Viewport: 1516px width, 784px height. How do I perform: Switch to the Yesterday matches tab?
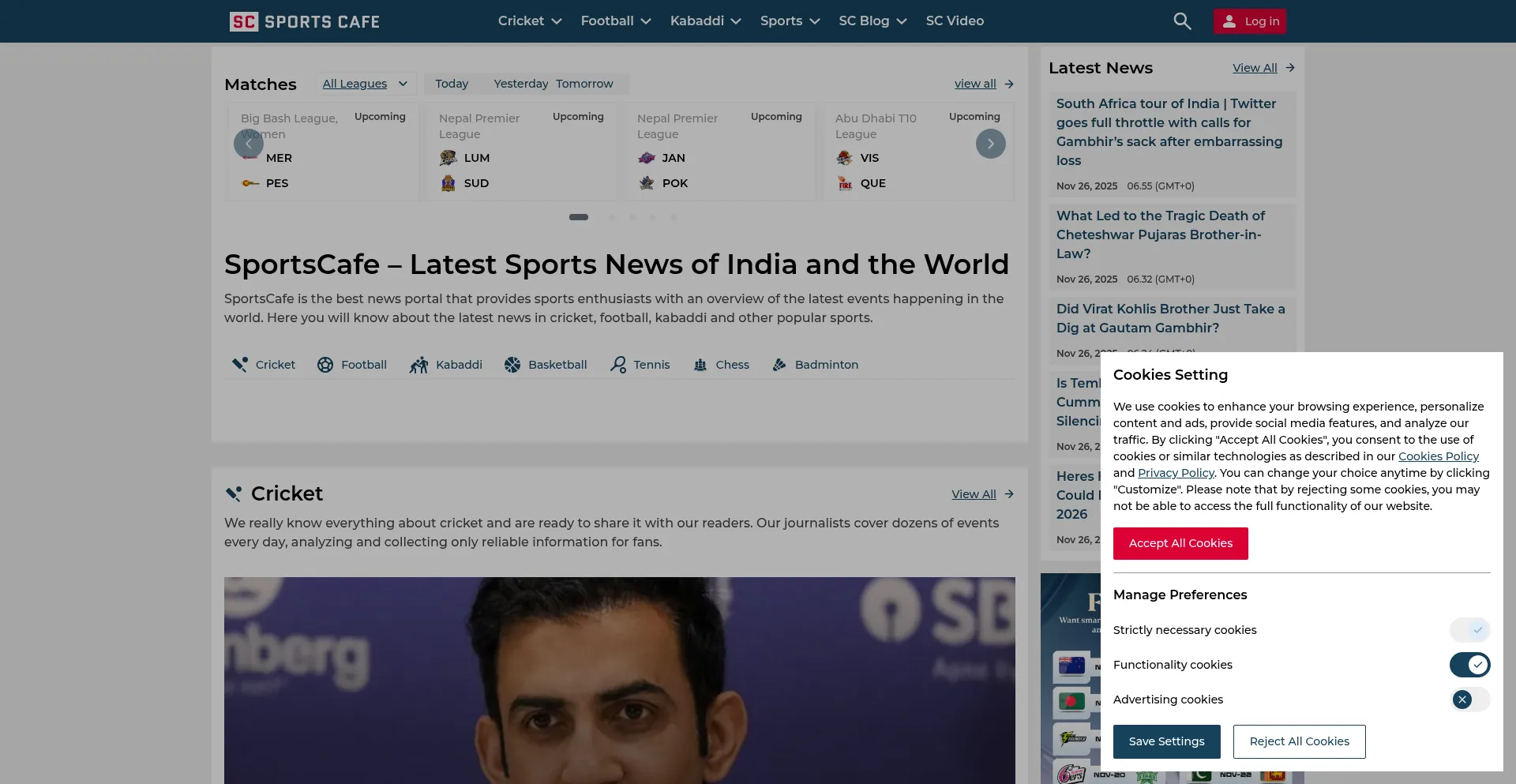coord(520,84)
